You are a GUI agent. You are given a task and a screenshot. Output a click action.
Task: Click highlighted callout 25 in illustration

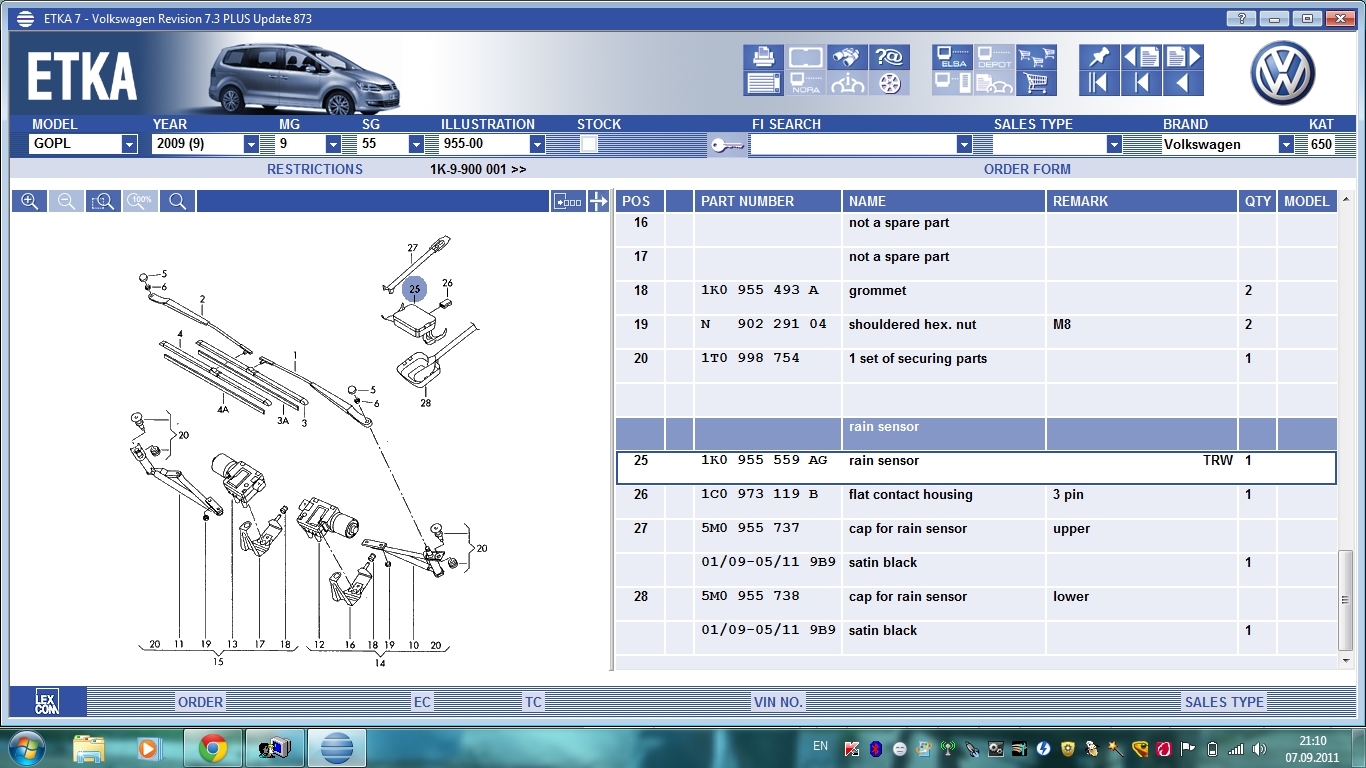click(414, 290)
